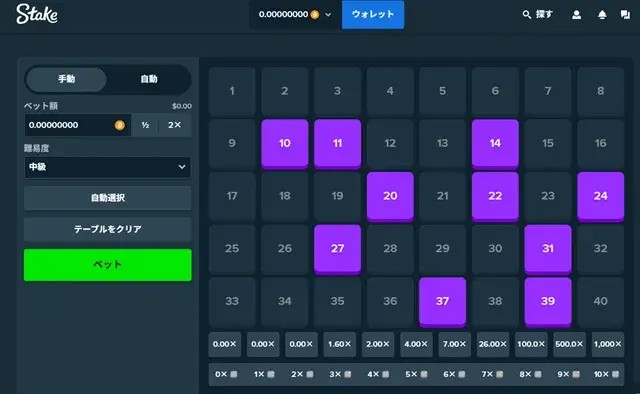Click the bet amount input field
Screen dimensions: 640x394
click(78, 125)
